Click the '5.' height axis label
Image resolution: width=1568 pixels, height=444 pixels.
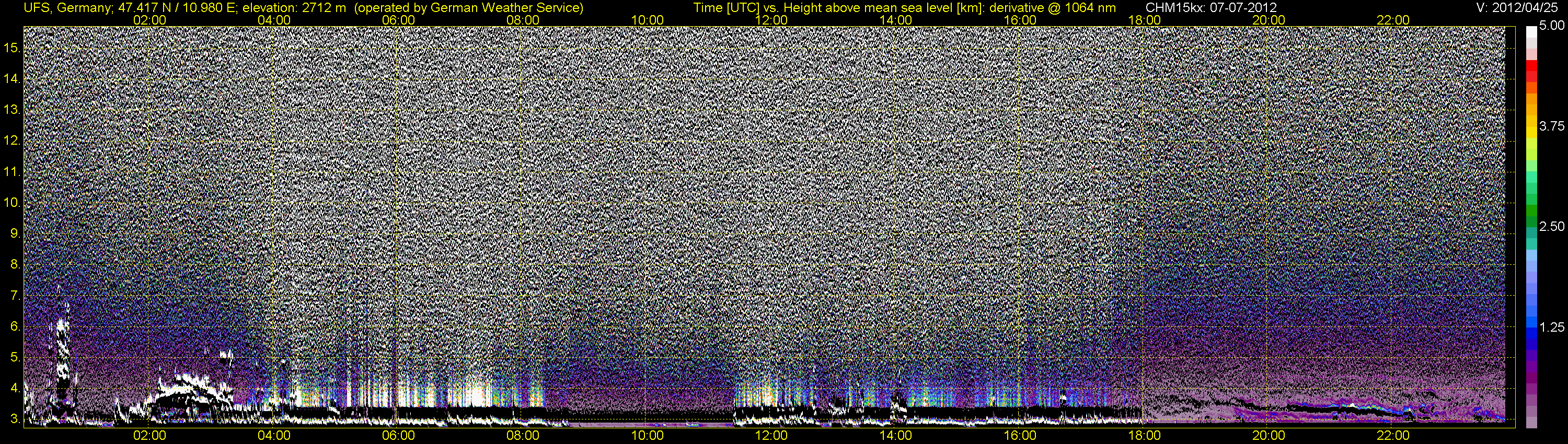tap(16, 358)
